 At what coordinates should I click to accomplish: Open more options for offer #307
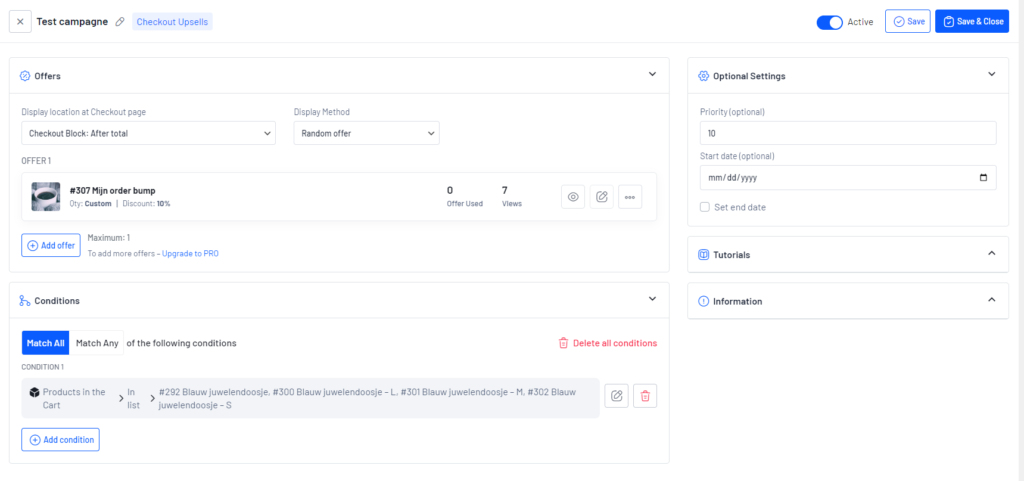pos(630,197)
